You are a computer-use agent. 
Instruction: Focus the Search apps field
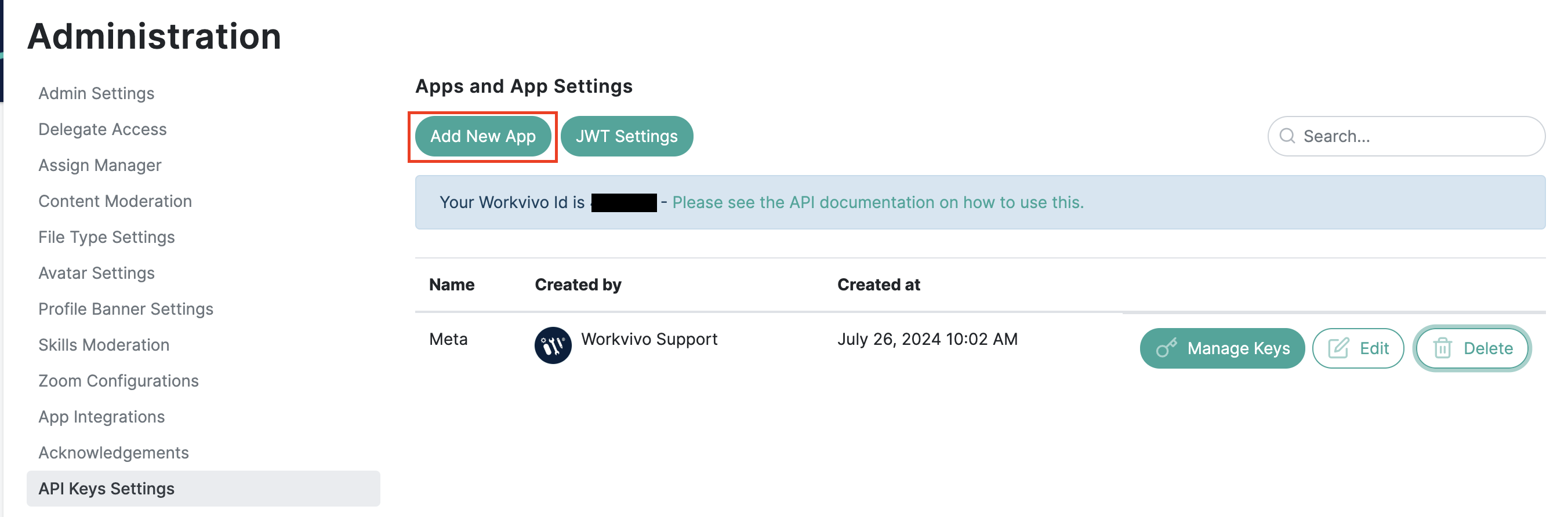click(1406, 136)
